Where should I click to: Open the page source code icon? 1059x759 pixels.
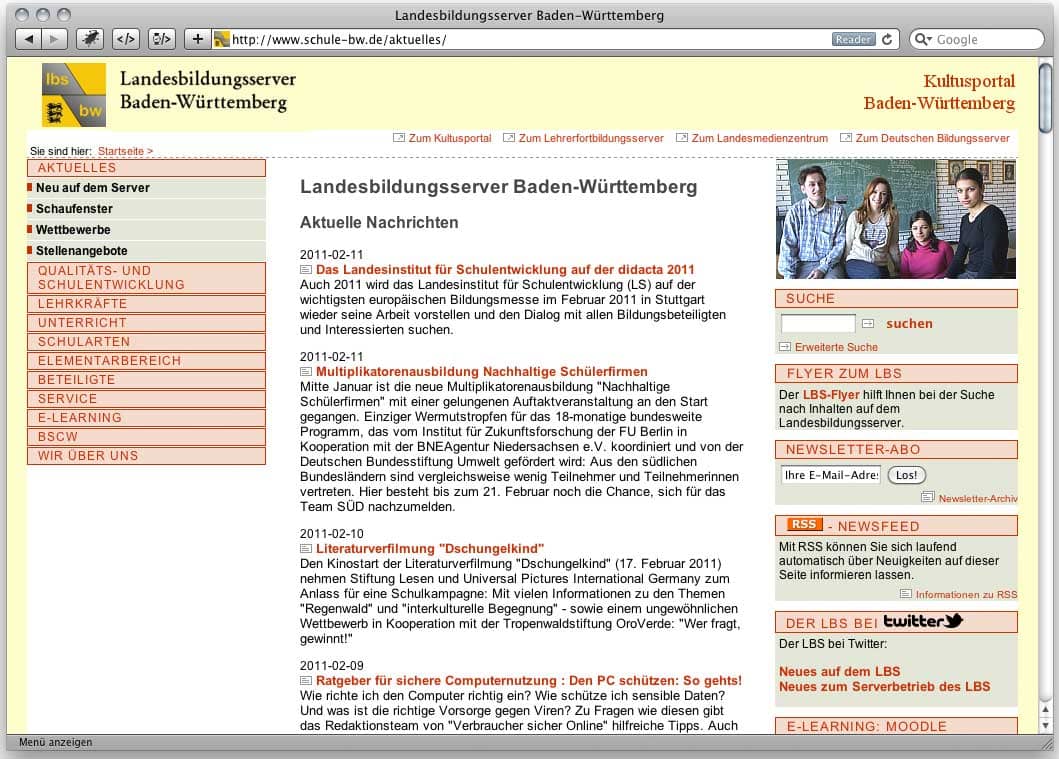(x=126, y=39)
